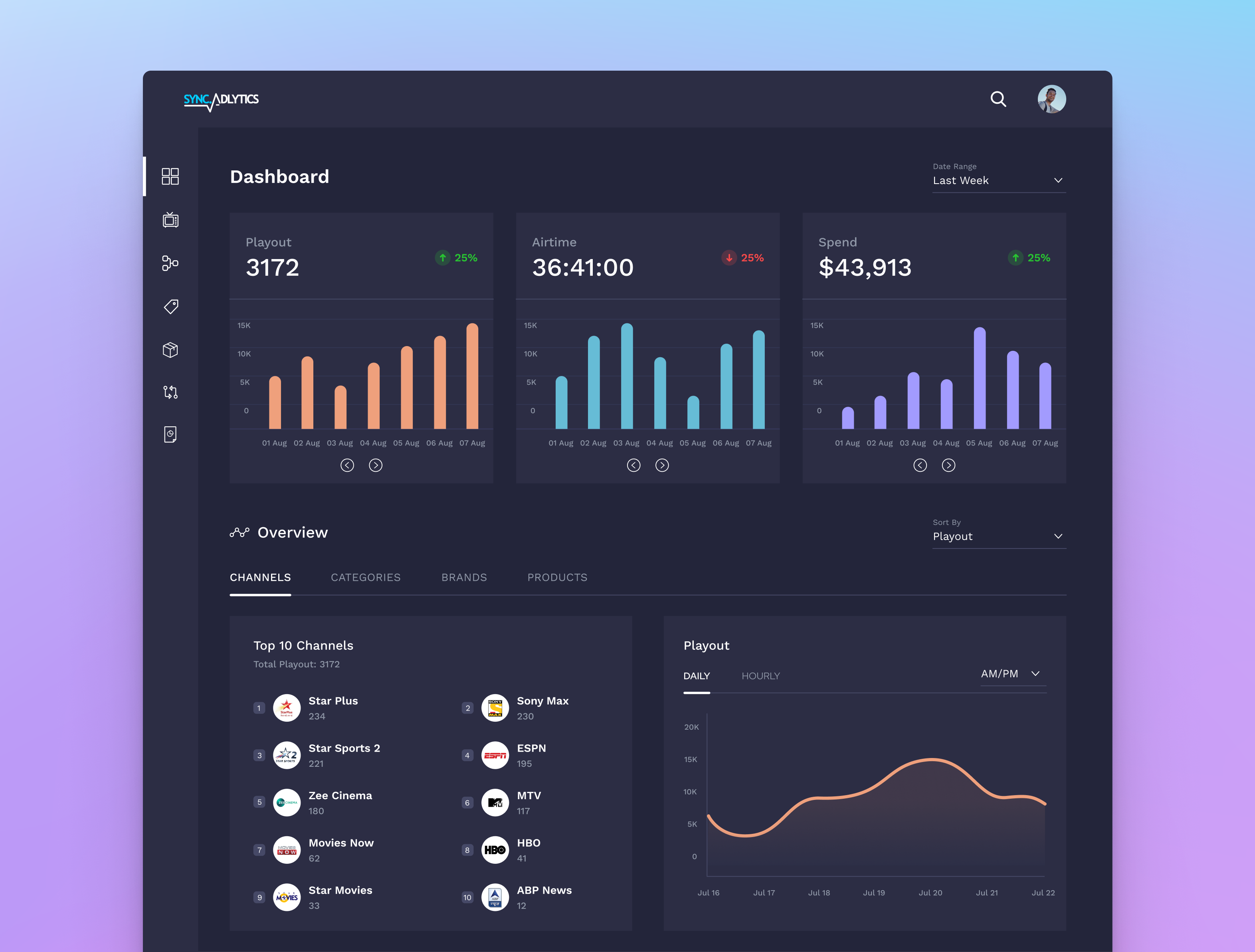Open the Sort By Playout dropdown
1255x952 pixels.
click(999, 536)
